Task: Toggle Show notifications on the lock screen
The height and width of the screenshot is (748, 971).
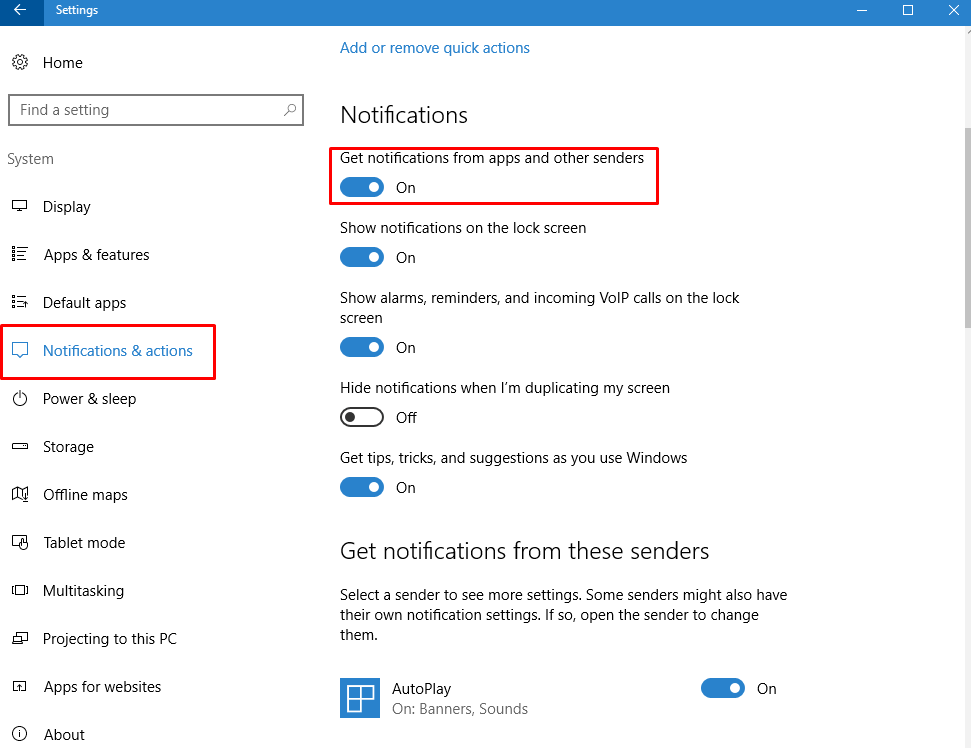Action: tap(362, 257)
